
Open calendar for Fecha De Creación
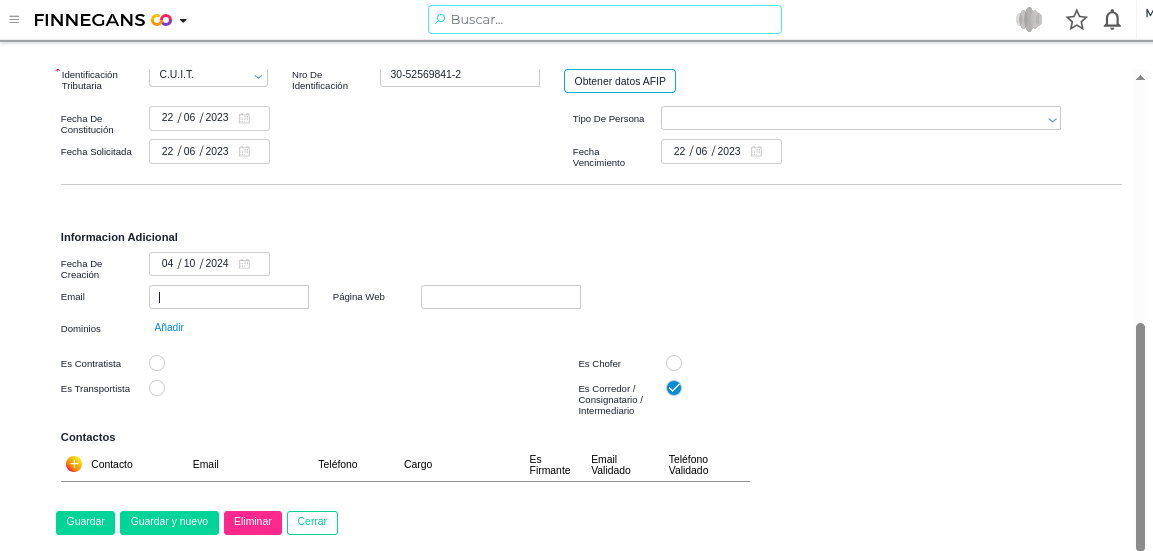[x=245, y=263]
